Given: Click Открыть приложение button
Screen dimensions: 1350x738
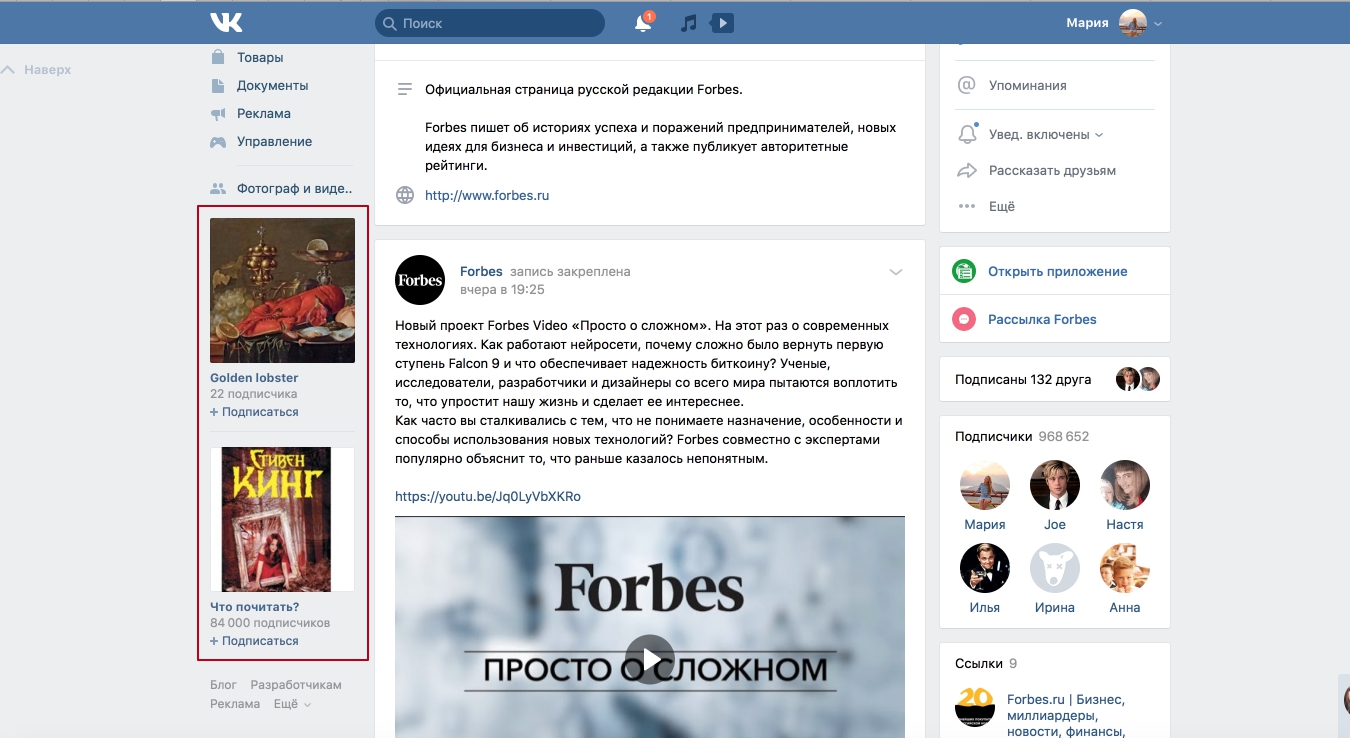Looking at the screenshot, I should click(1057, 271).
